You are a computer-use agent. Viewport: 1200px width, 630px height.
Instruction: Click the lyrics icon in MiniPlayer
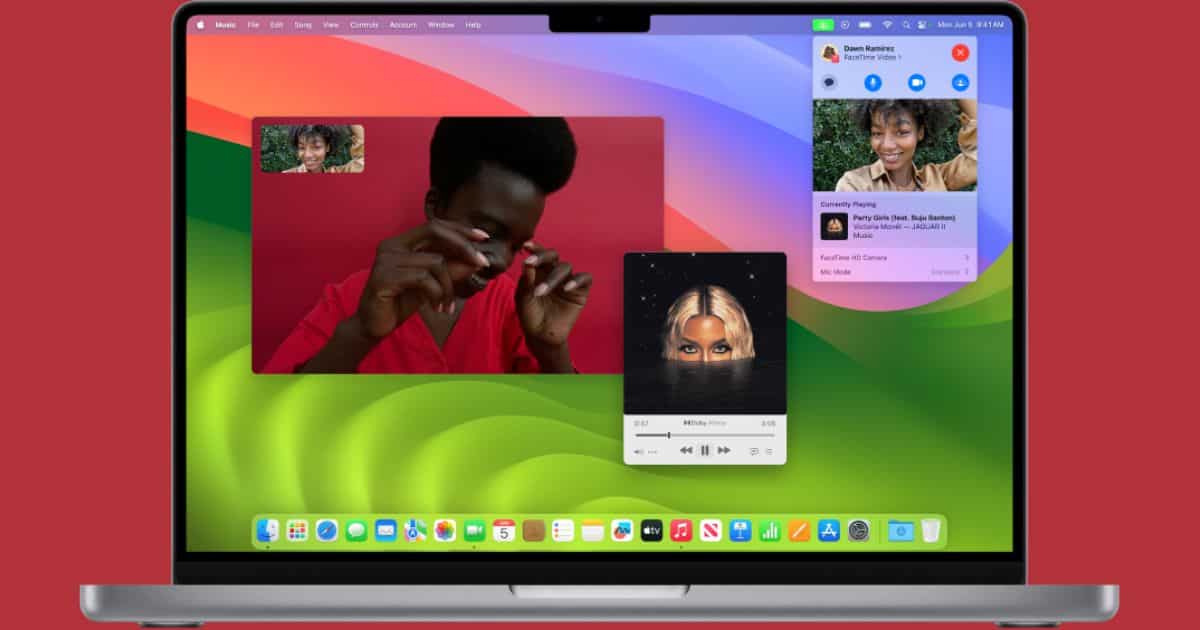[x=754, y=451]
